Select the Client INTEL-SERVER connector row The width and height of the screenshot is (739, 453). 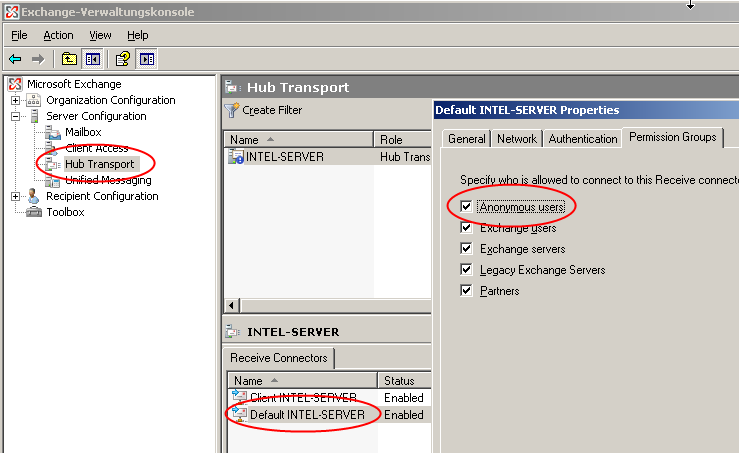point(330,397)
